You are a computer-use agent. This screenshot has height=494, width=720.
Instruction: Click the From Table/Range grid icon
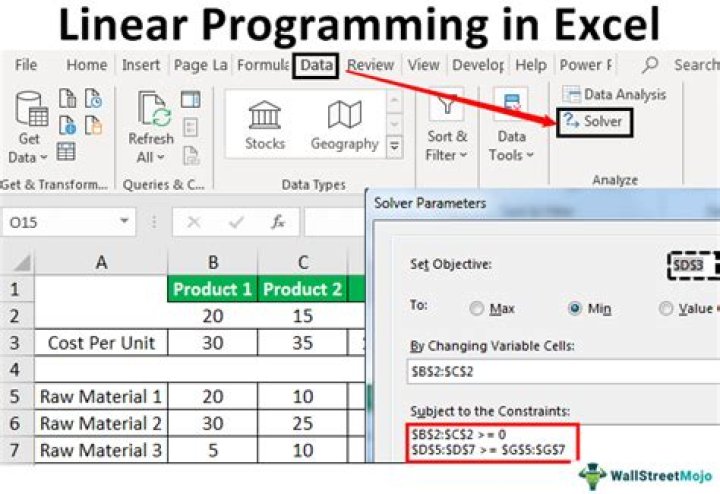(66, 152)
